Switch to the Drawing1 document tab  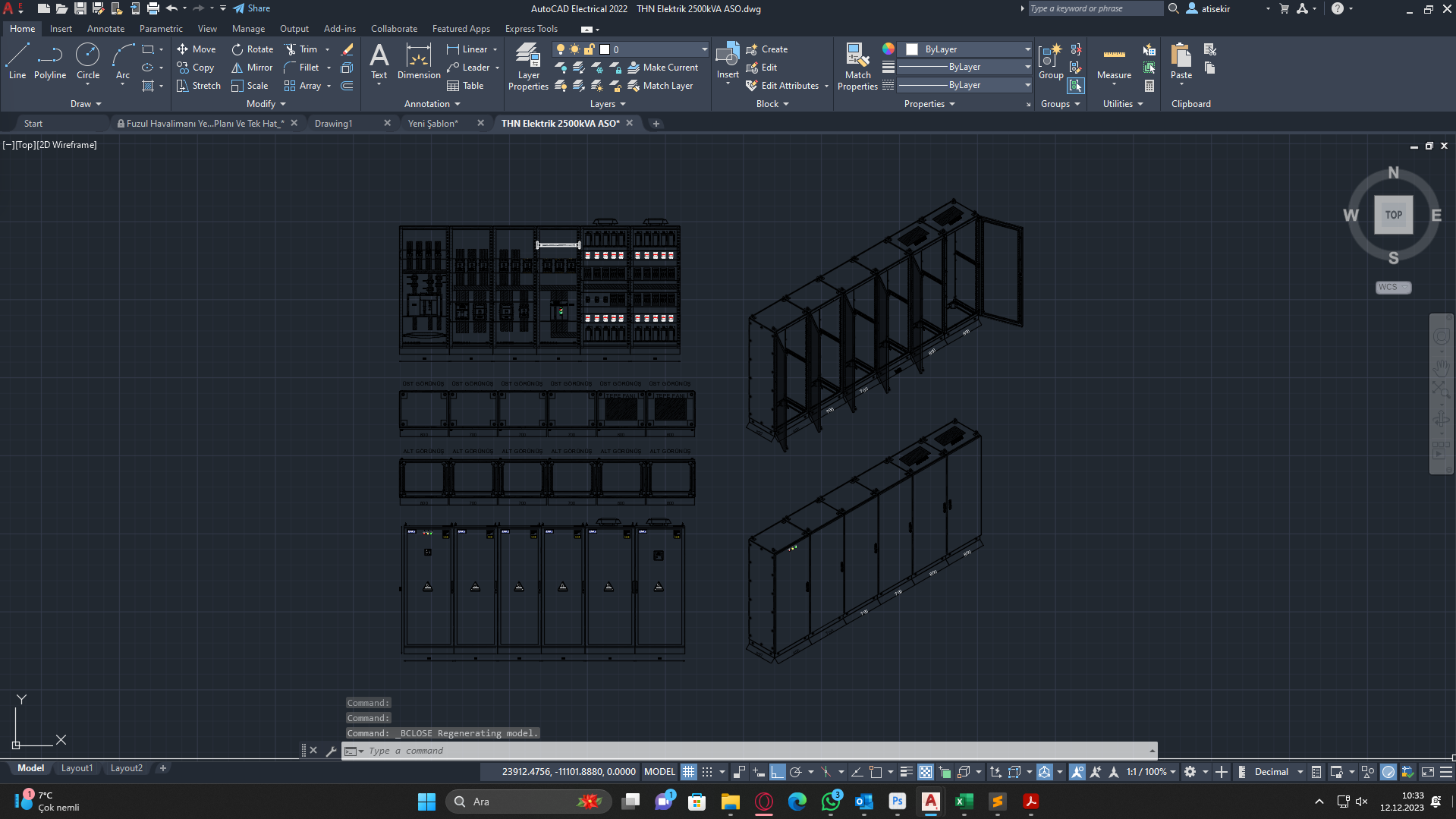[x=334, y=123]
